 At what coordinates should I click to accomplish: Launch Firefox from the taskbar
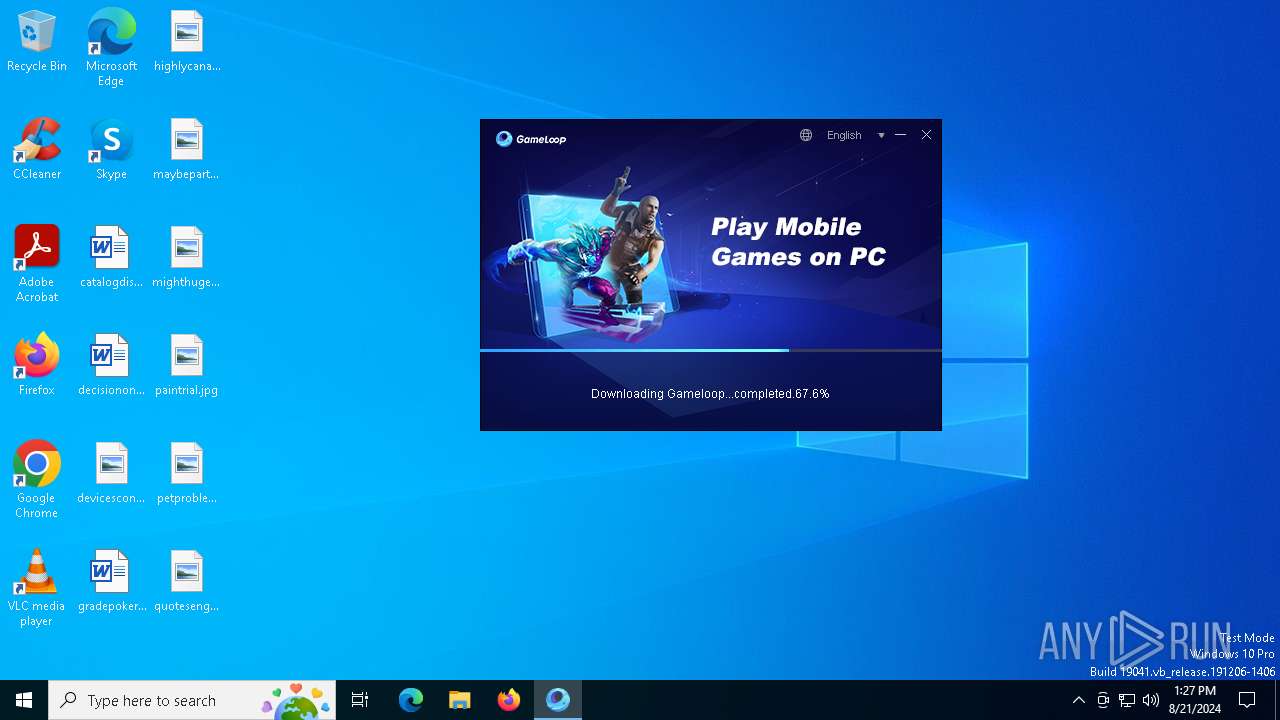coord(509,700)
